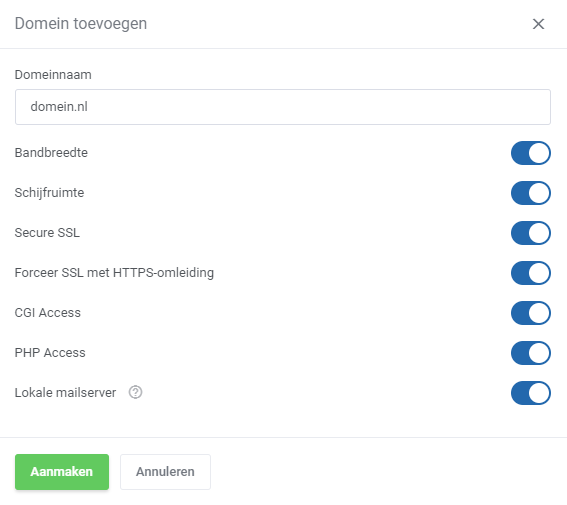Click the Schijfruimte label text
The image size is (567, 505).
pos(50,193)
